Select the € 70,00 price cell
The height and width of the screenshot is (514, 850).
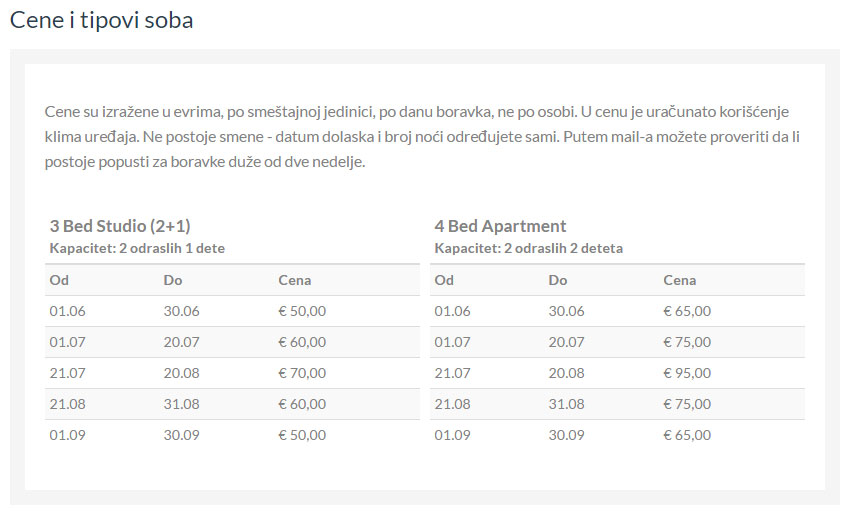[x=302, y=373]
